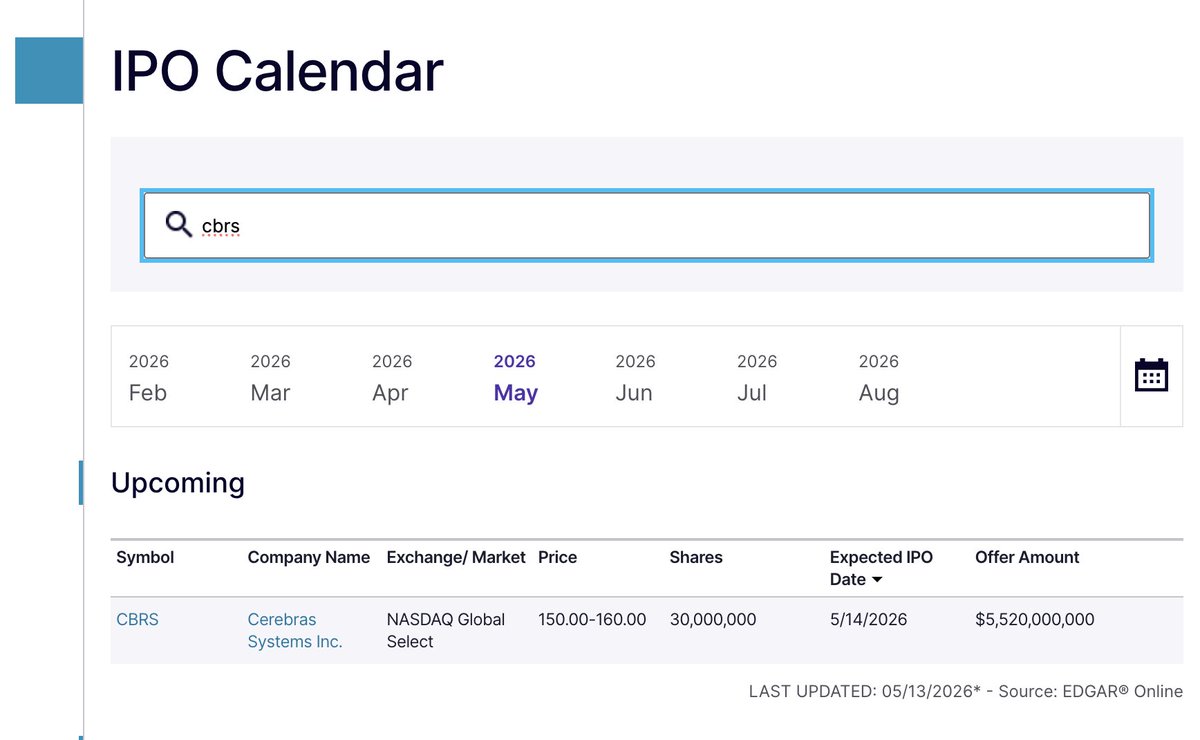1200x740 pixels.
Task: Open the Cerebras Systems Inc. company link
Action: pyautogui.click(x=295, y=630)
